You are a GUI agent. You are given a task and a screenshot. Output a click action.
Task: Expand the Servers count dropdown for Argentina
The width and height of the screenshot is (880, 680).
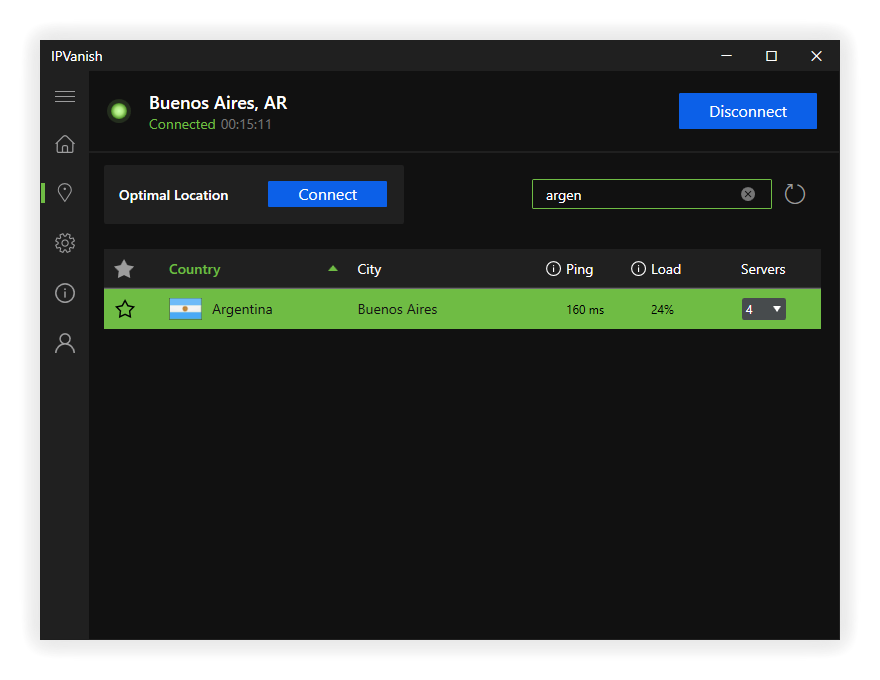763,309
